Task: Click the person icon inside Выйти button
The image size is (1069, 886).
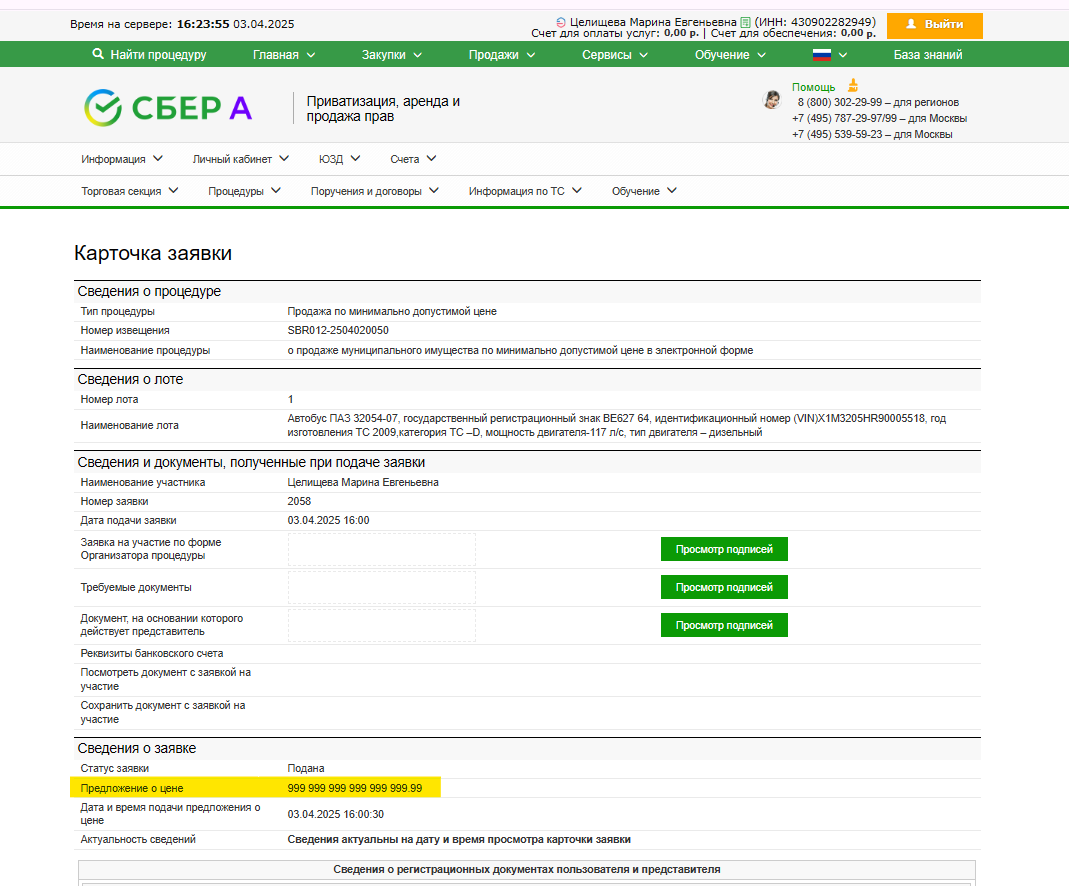Action: click(x=911, y=24)
